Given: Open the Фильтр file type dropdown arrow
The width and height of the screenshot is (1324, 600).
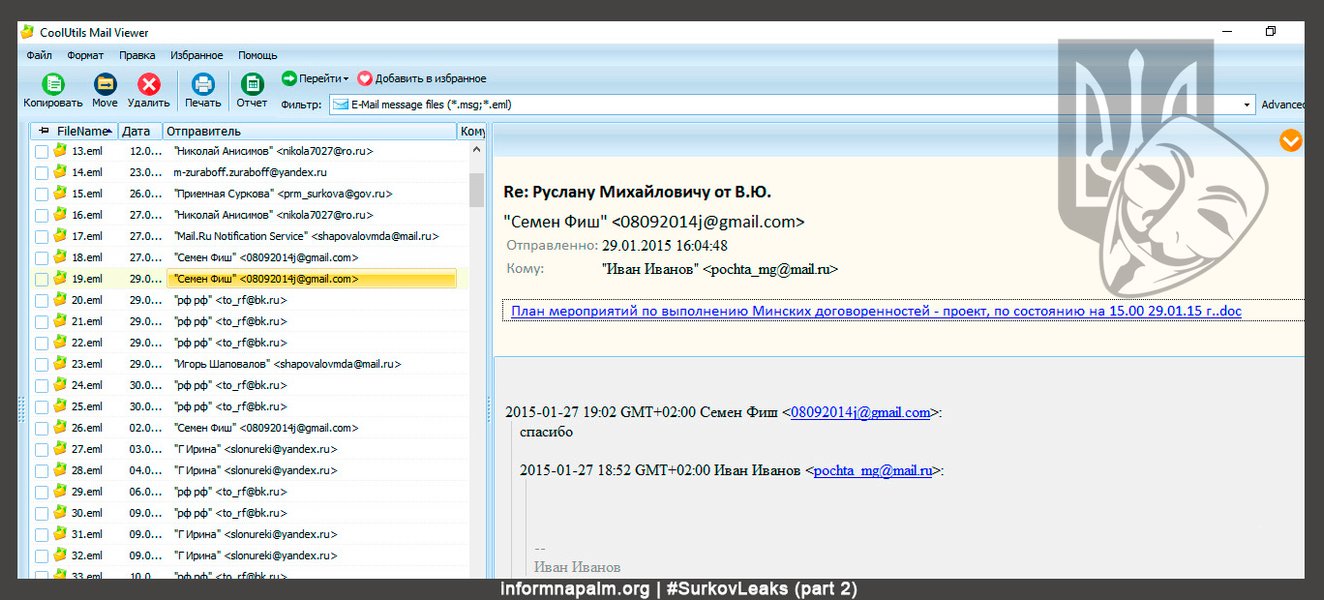Looking at the screenshot, I should 1247,105.
